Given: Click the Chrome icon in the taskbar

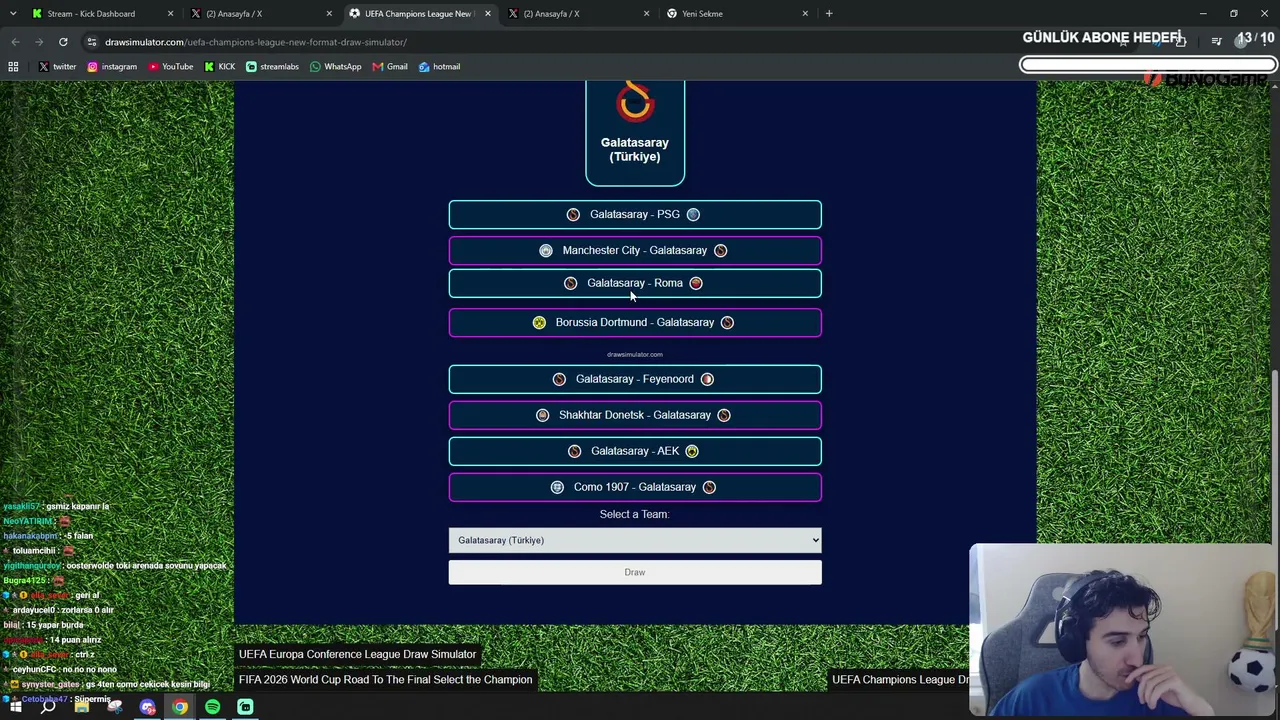Looking at the screenshot, I should [180, 707].
